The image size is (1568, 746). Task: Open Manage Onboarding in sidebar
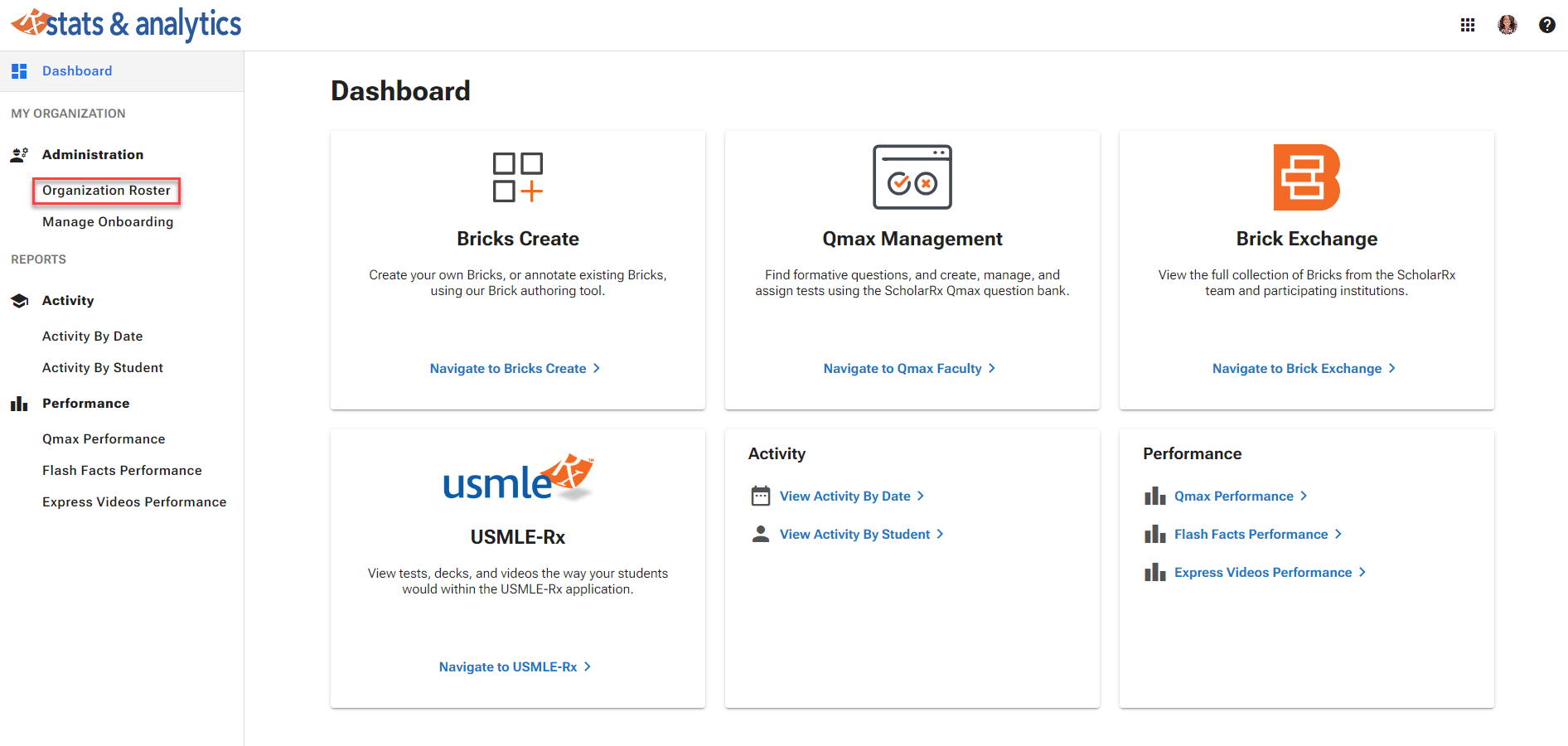click(x=108, y=222)
